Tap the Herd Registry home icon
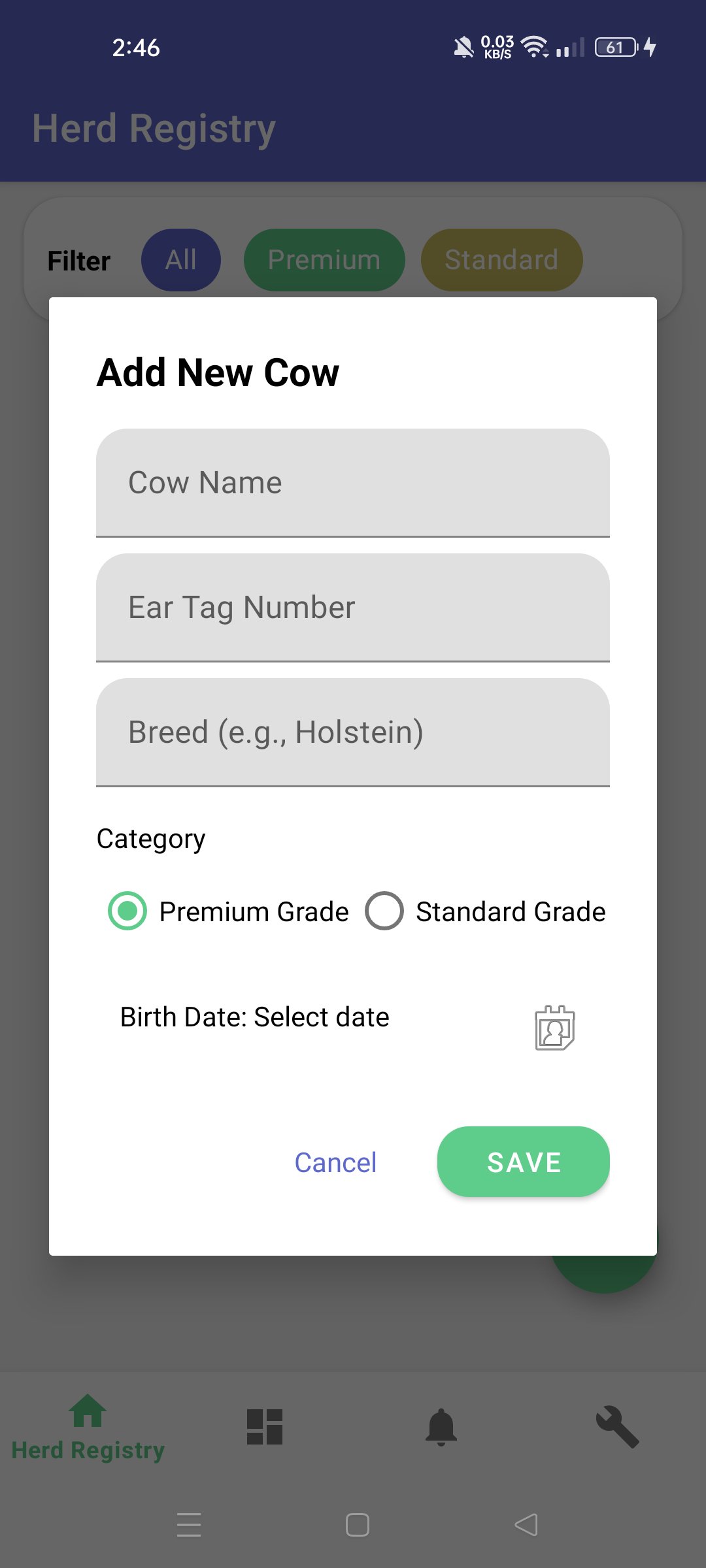The width and height of the screenshot is (706, 1568). [x=88, y=1411]
